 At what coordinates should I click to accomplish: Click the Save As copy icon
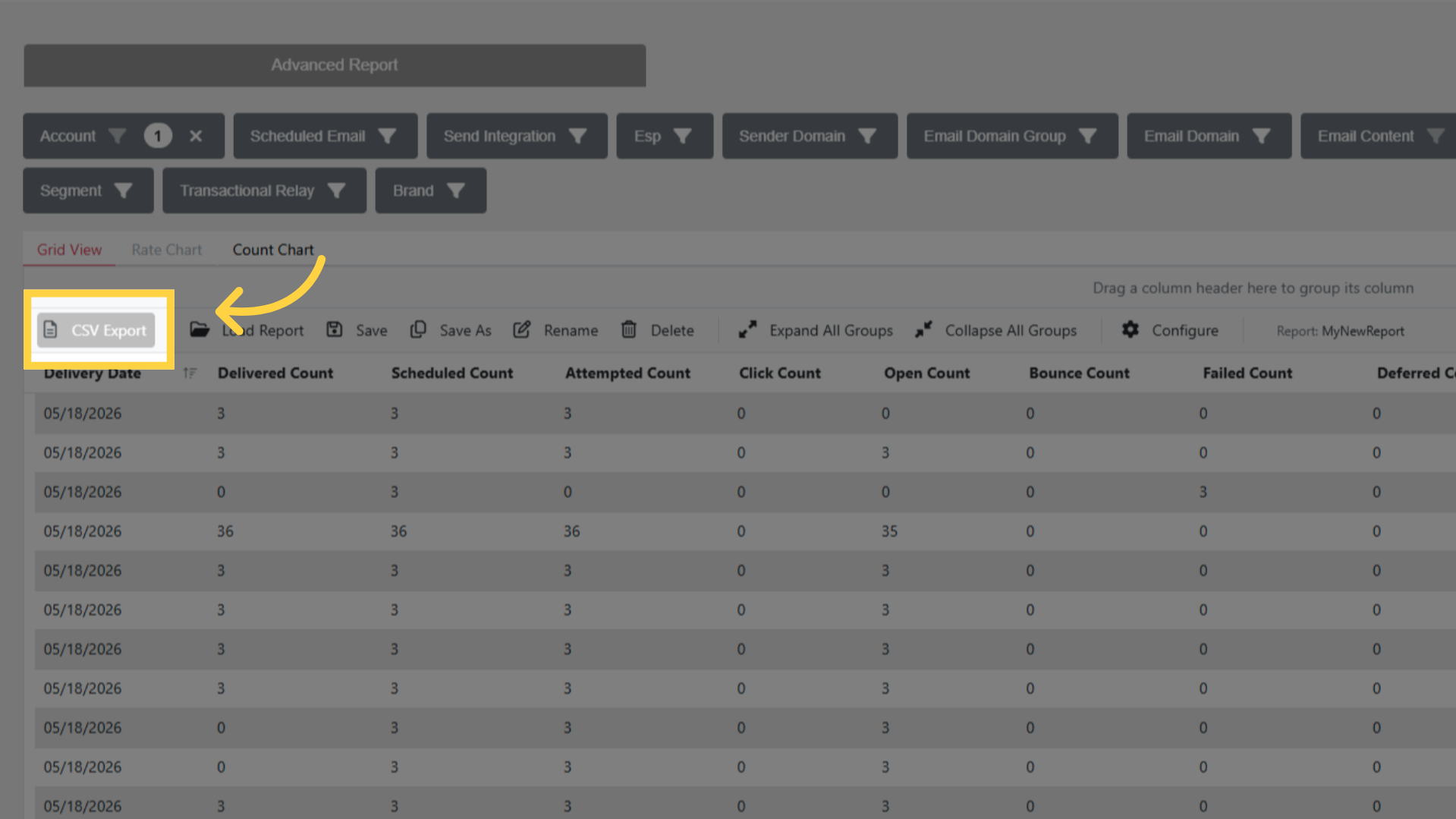[x=418, y=329]
